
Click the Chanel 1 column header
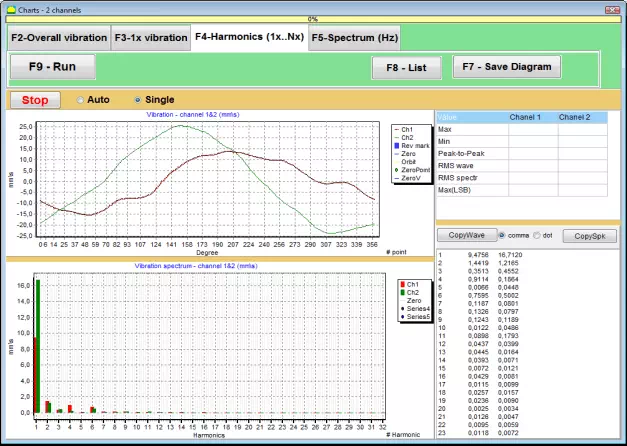[x=533, y=117]
